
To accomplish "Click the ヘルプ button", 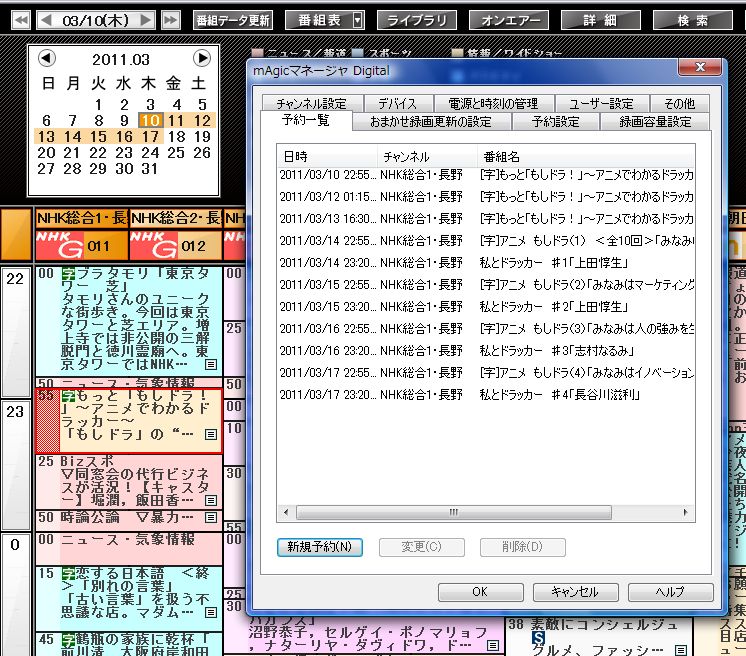I will point(670,592).
